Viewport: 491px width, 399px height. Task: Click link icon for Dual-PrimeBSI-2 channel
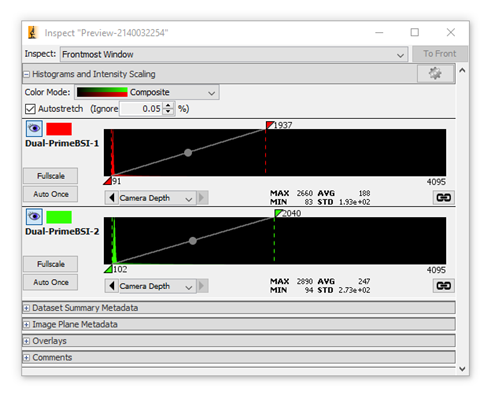tap(443, 286)
